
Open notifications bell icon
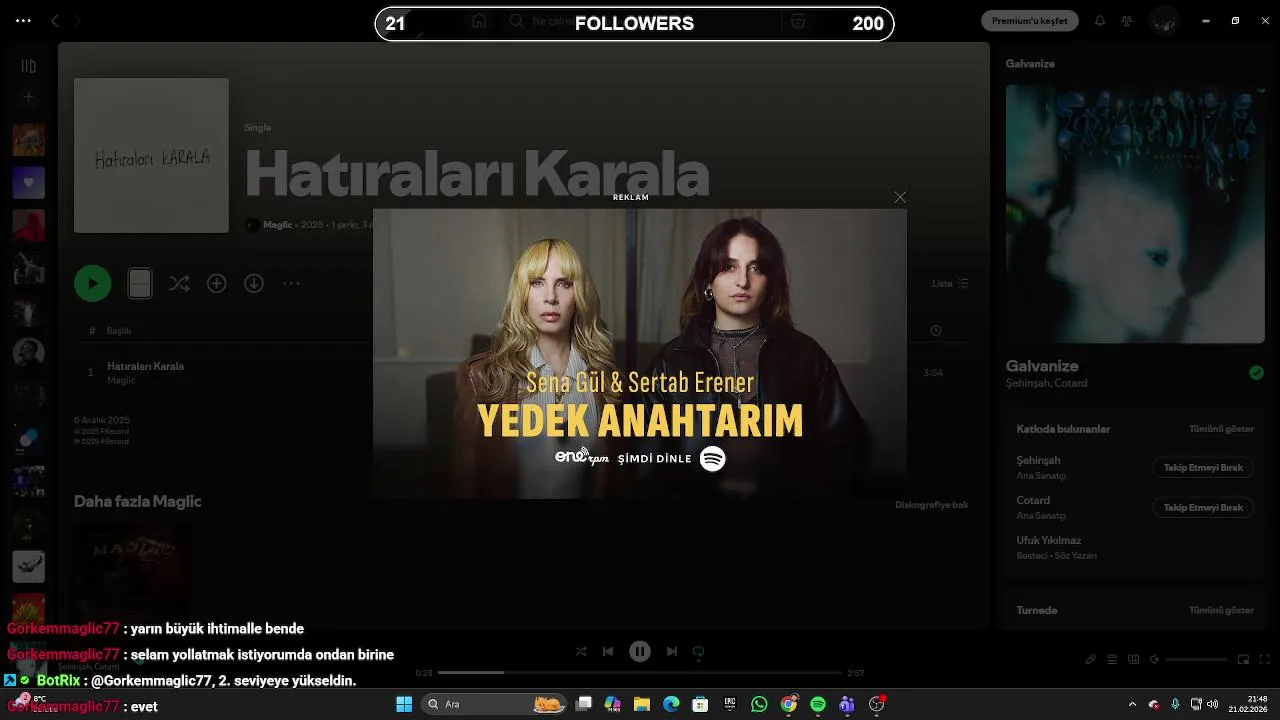tap(1100, 20)
